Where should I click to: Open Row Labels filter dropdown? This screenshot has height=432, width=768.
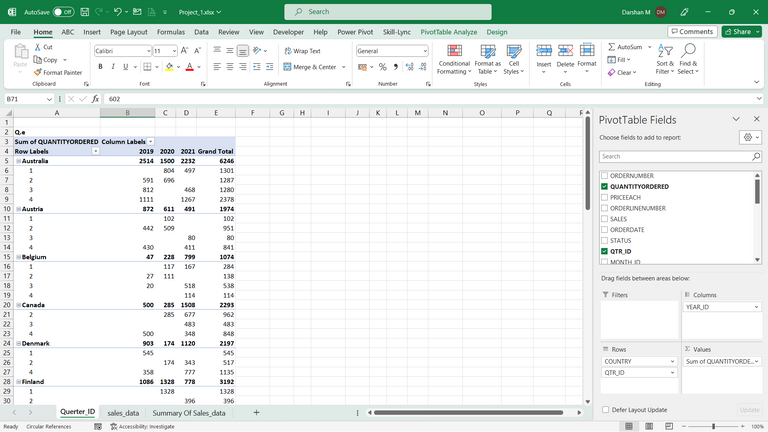coord(96,151)
